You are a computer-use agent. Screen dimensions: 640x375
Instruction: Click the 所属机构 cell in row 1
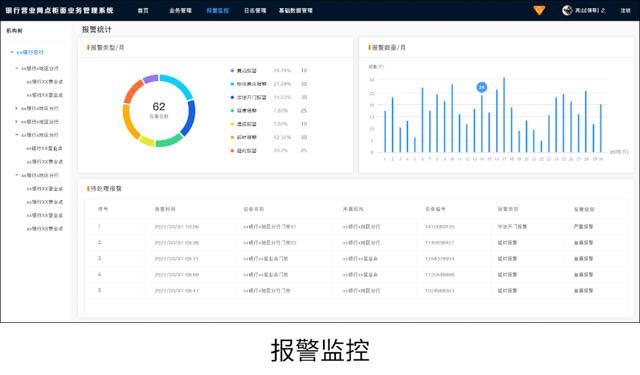tap(361, 226)
